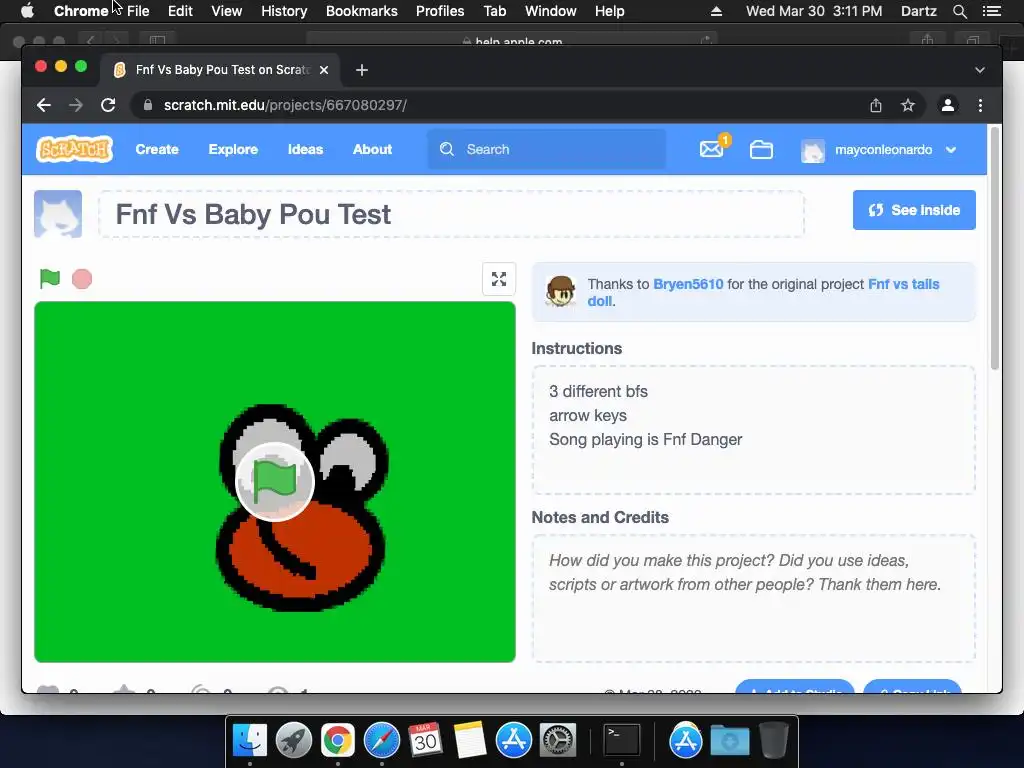The image size is (1024, 768).
Task: Focus the Scratch Search field
Action: coord(547,150)
